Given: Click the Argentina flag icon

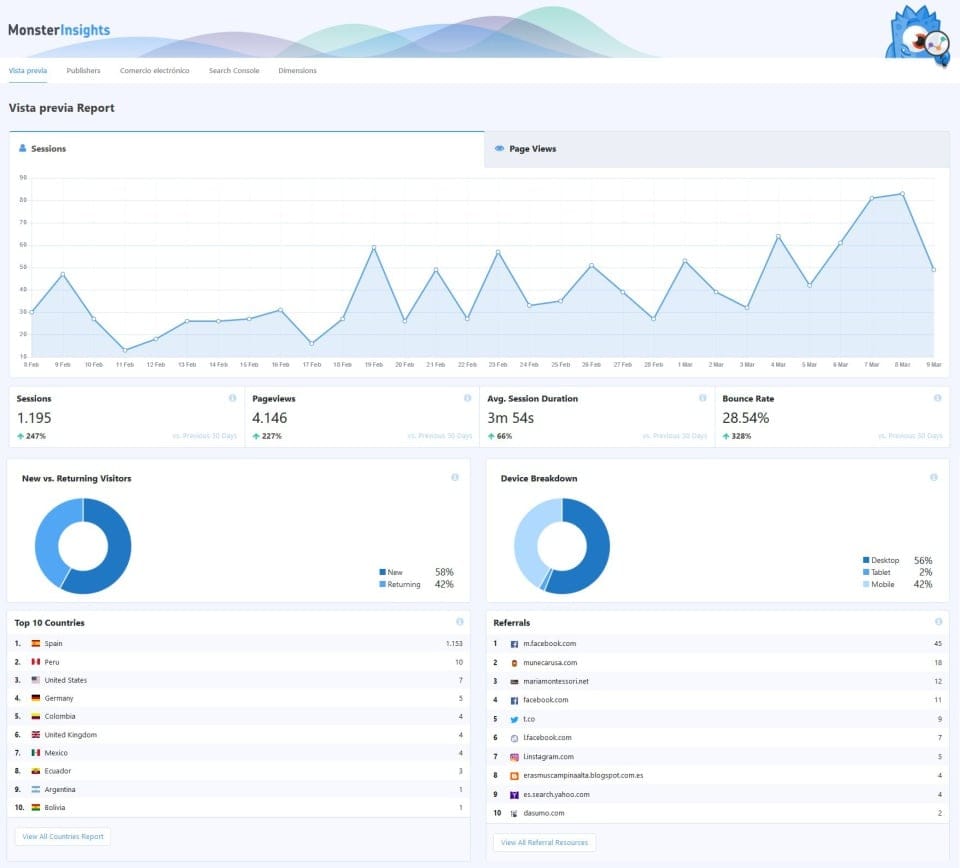Looking at the screenshot, I should [x=36, y=790].
